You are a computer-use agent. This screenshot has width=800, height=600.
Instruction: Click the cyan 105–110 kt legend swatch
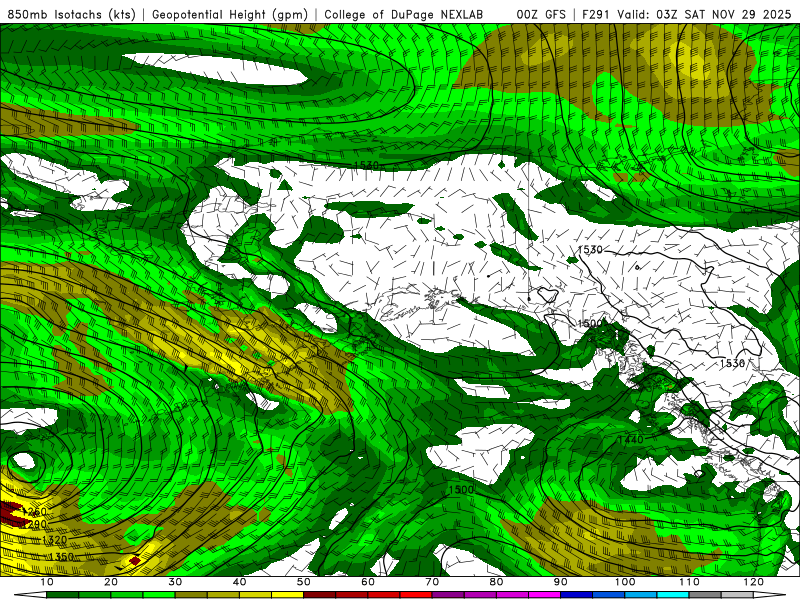[x=673, y=595]
